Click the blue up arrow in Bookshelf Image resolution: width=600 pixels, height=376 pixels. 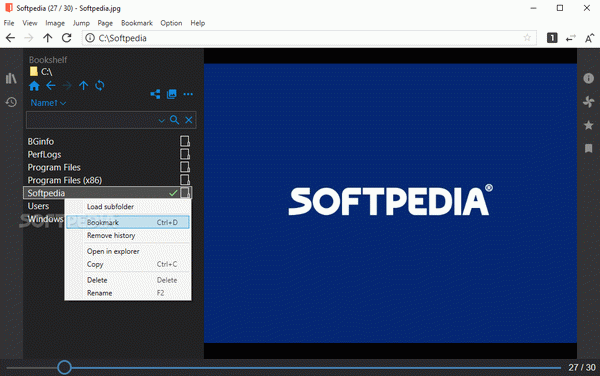pos(83,86)
